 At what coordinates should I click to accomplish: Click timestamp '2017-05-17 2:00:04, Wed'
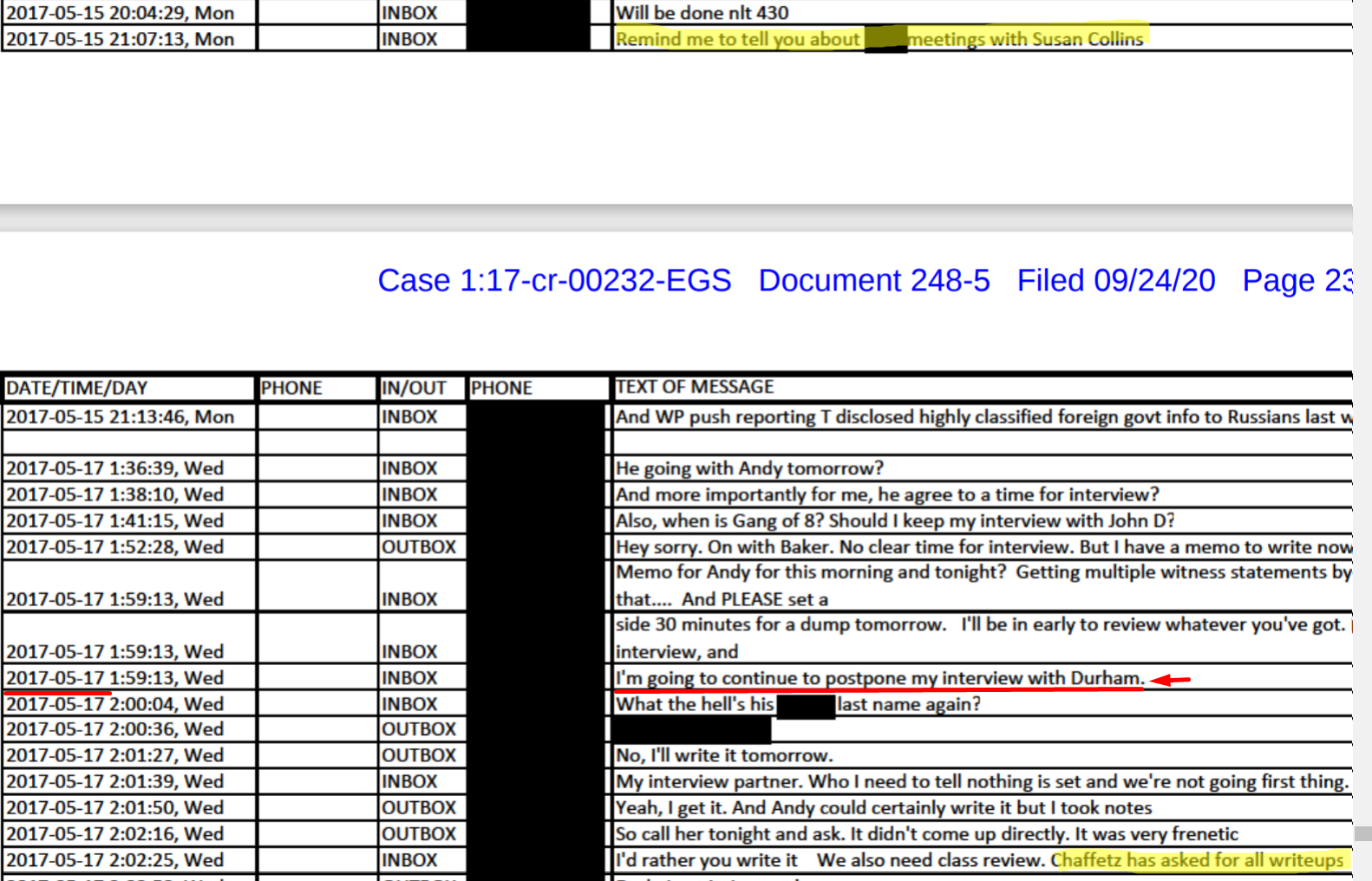(115, 704)
